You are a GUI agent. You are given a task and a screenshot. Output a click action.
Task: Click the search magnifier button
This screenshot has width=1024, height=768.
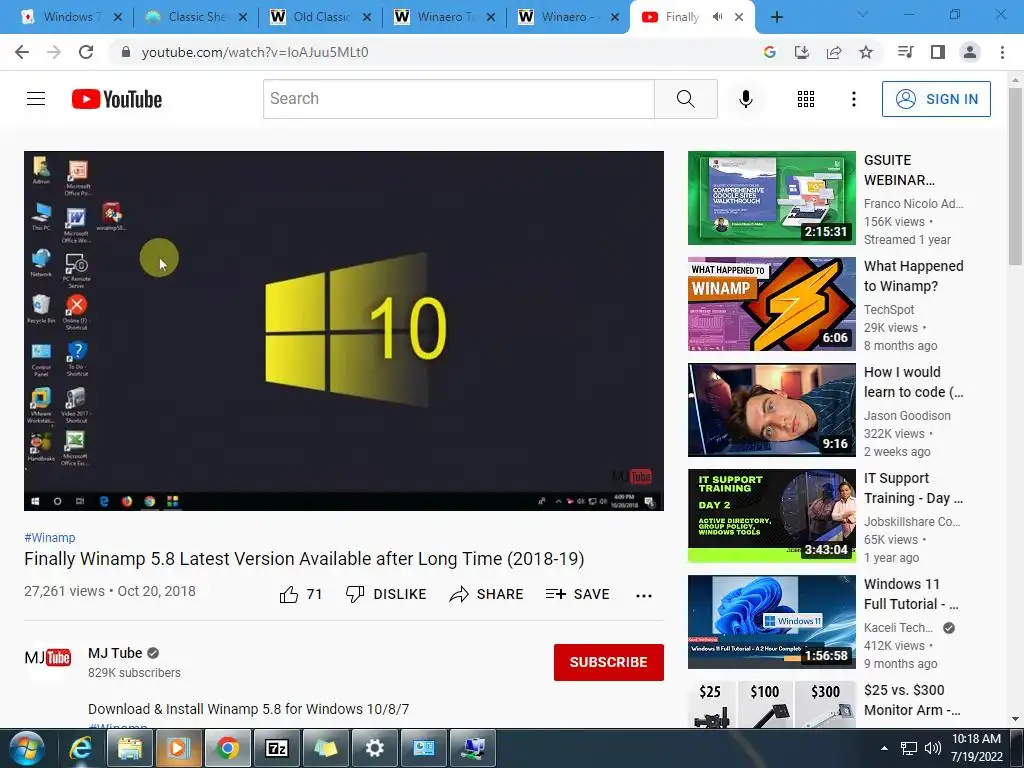[x=686, y=99]
